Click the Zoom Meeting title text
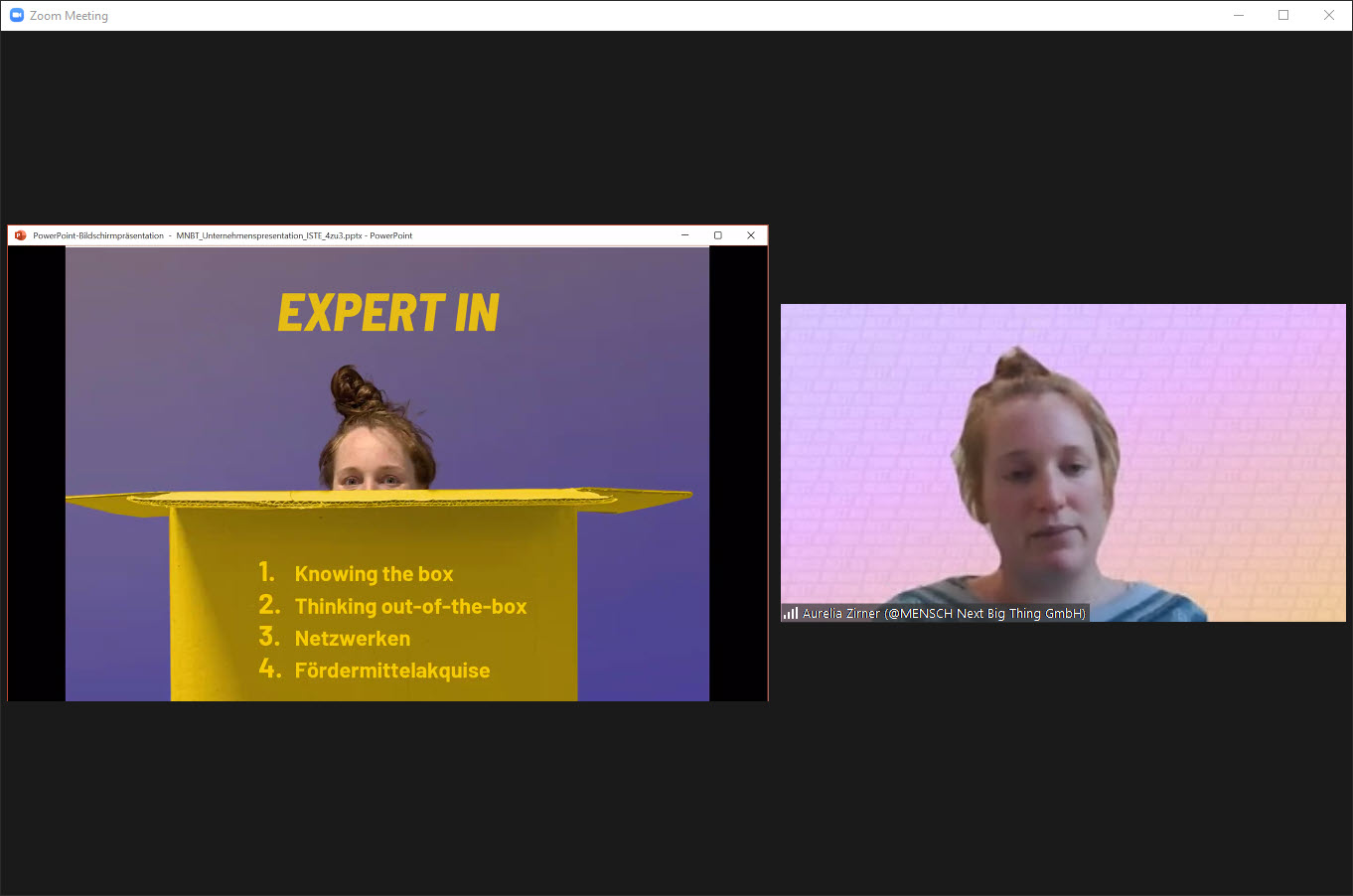 [x=69, y=16]
